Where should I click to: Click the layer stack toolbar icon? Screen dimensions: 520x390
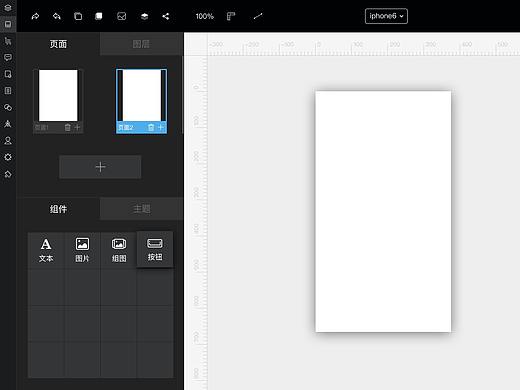tap(144, 16)
